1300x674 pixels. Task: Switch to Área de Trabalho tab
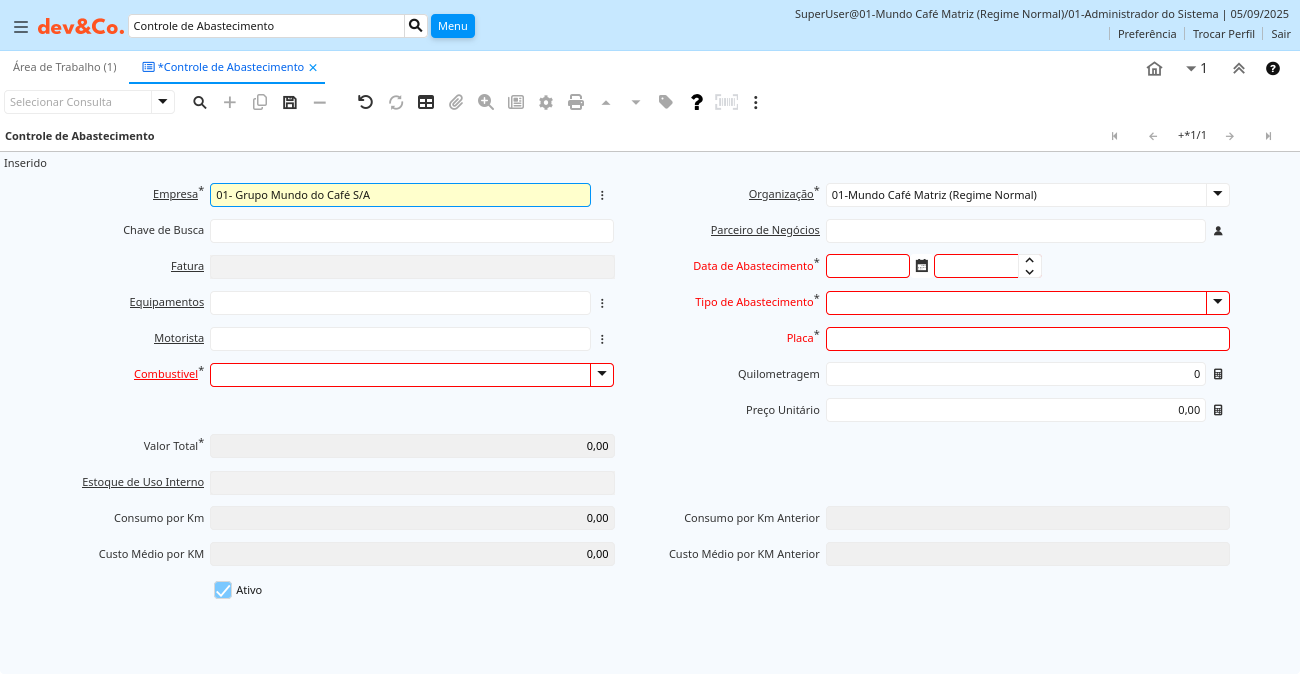(64, 67)
